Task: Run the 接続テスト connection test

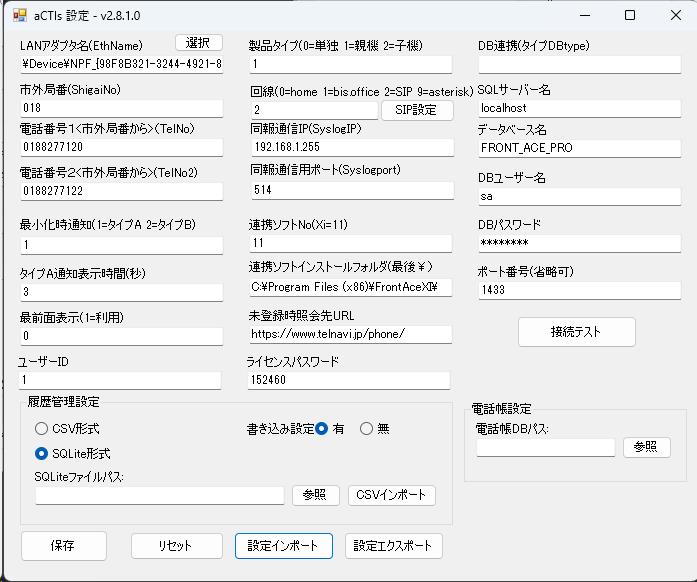Action: (x=577, y=331)
